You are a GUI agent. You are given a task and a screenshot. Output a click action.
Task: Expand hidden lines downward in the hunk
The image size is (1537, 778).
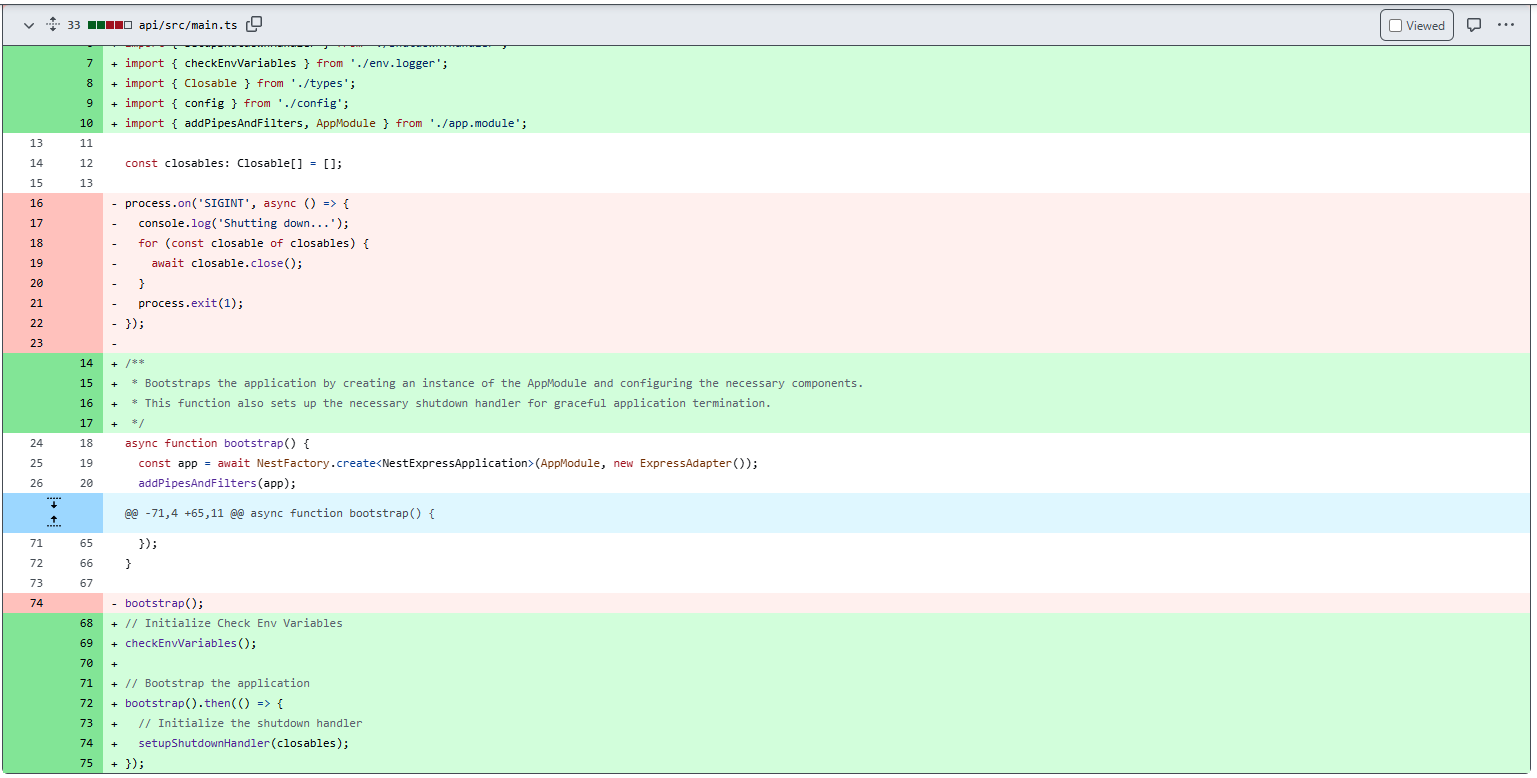53,503
